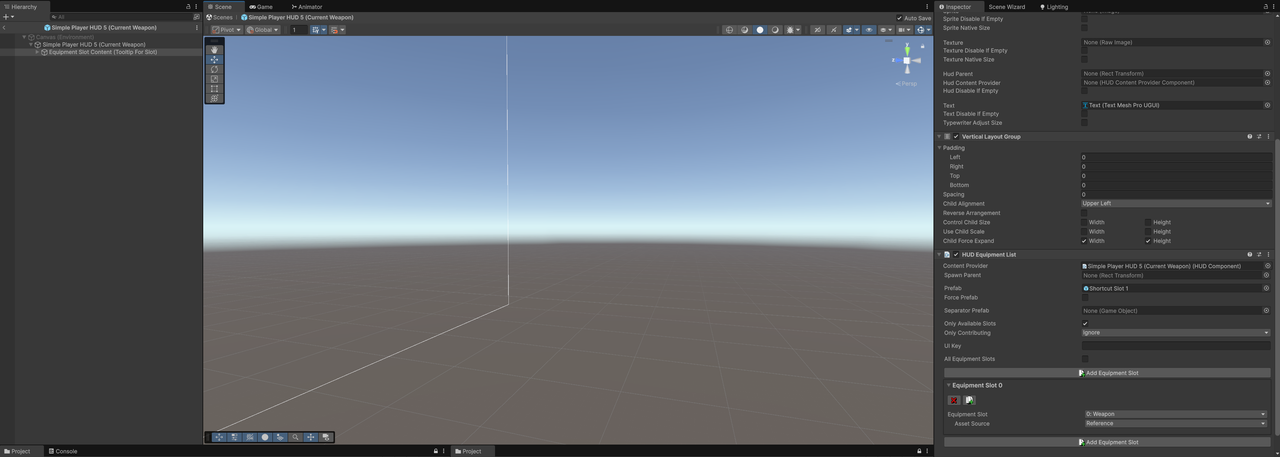Viewport: 1280px width, 457px height.
Task: Open the Lighting tab
Action: 1055,6
